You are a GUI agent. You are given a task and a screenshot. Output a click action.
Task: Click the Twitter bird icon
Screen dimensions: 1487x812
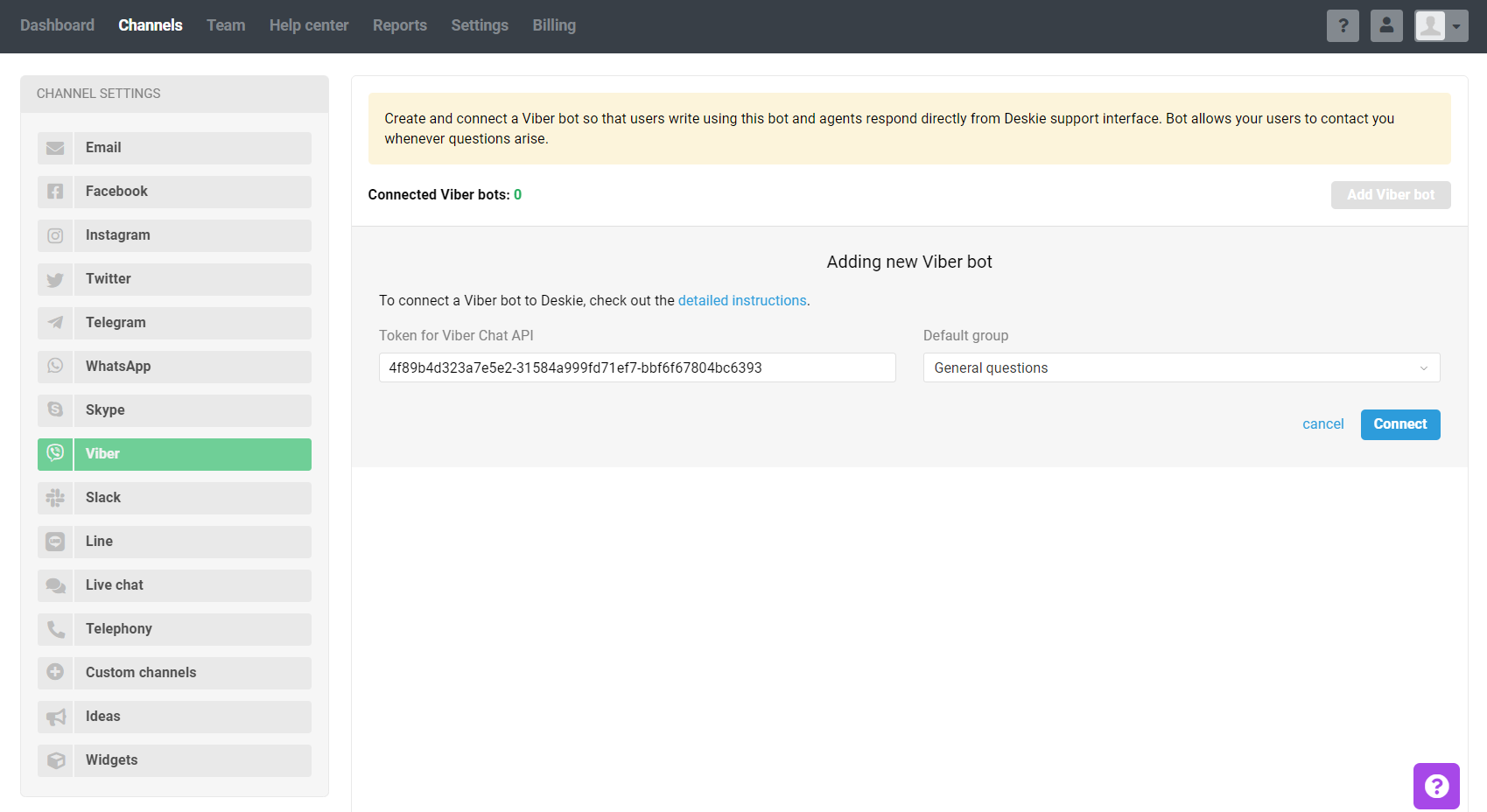tap(55, 279)
